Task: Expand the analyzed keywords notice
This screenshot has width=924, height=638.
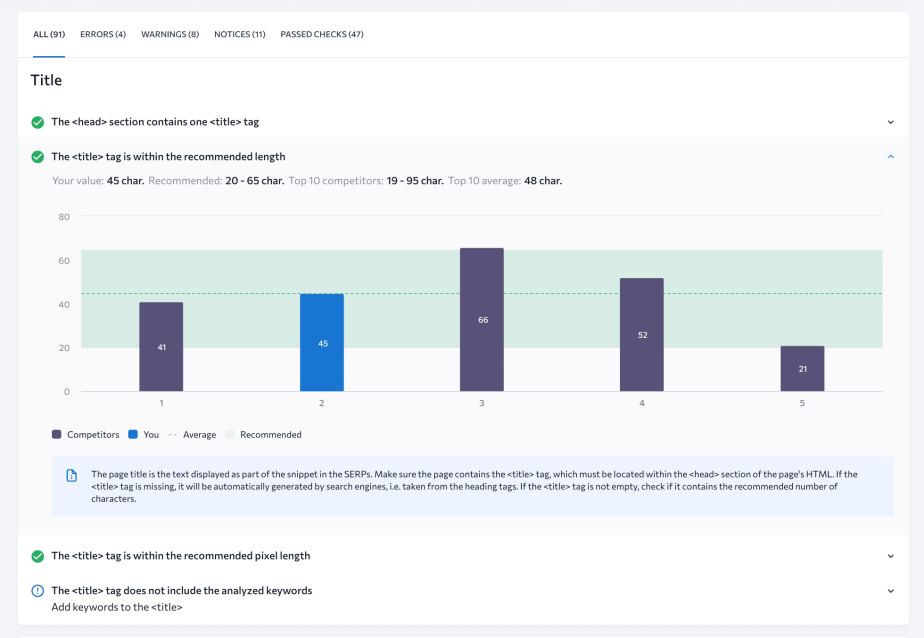Action: 890,590
